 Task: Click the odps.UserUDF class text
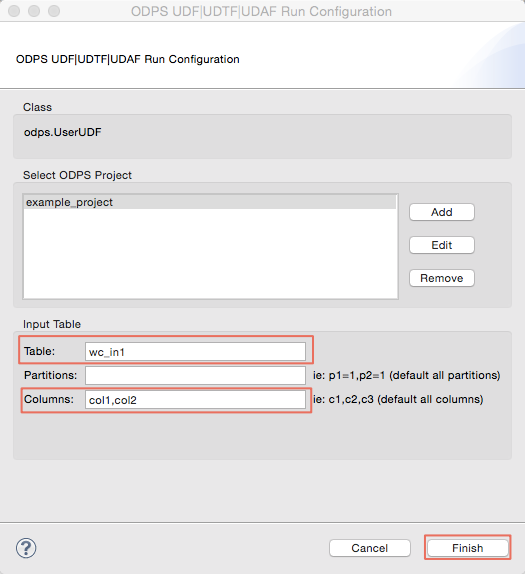(63, 132)
